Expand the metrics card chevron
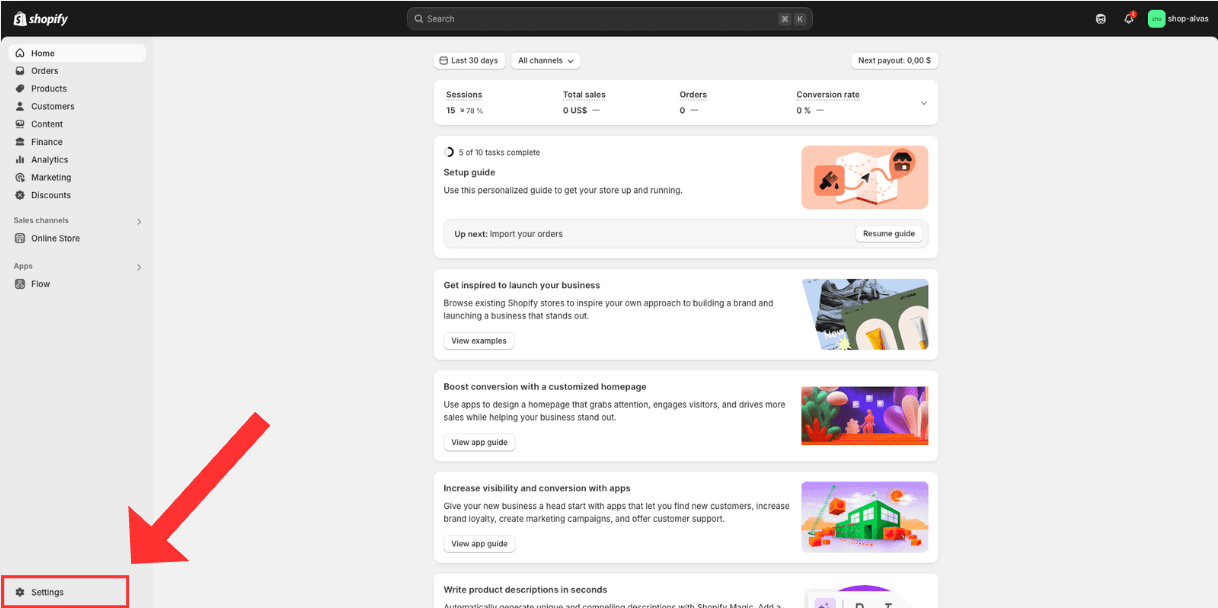 [923, 103]
